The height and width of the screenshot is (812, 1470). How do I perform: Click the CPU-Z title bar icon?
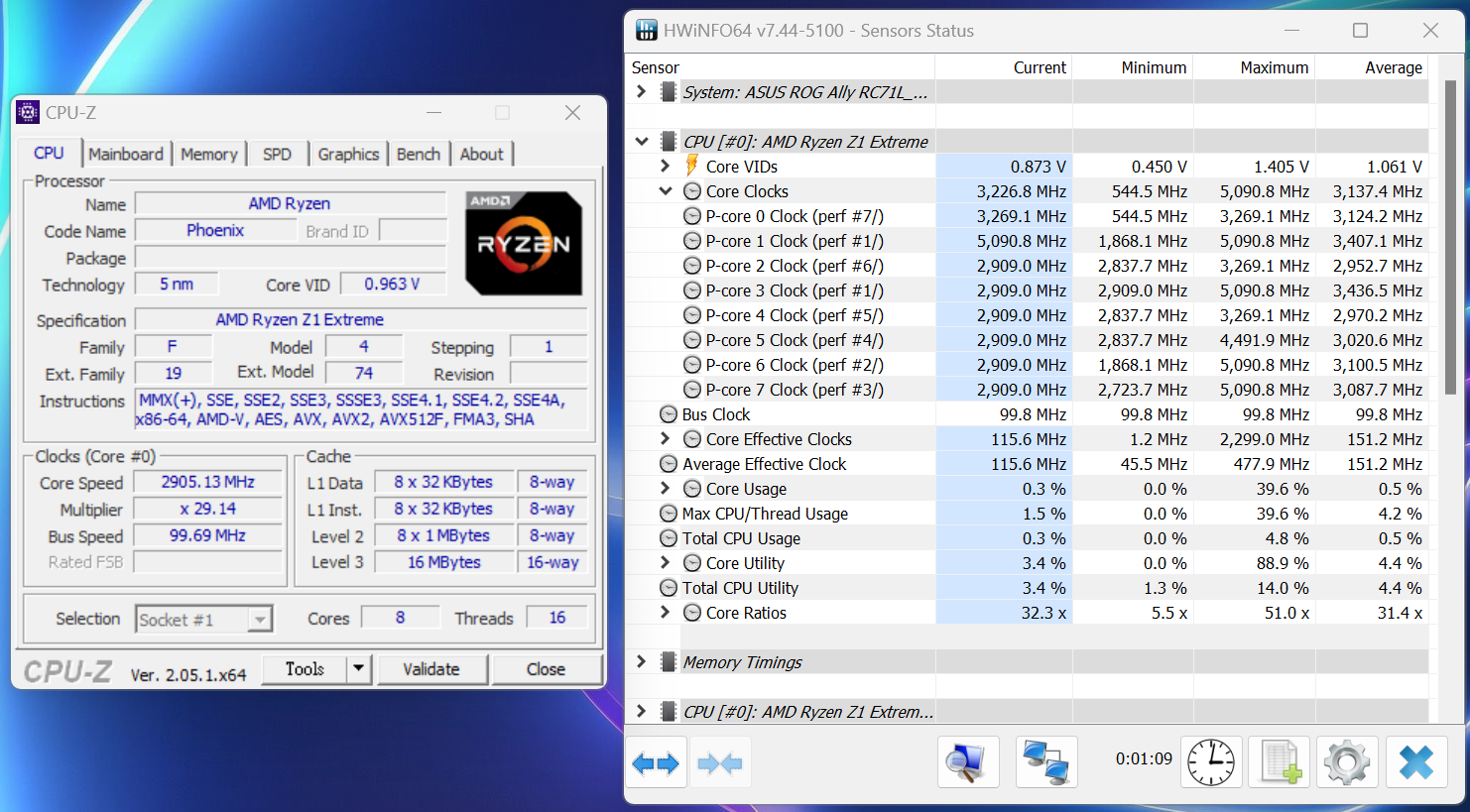tap(28, 112)
